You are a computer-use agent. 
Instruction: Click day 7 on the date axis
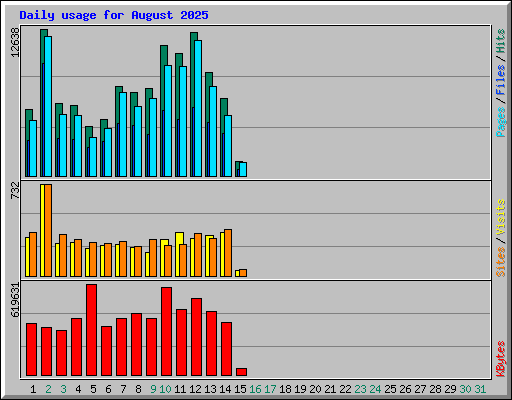click(123, 389)
